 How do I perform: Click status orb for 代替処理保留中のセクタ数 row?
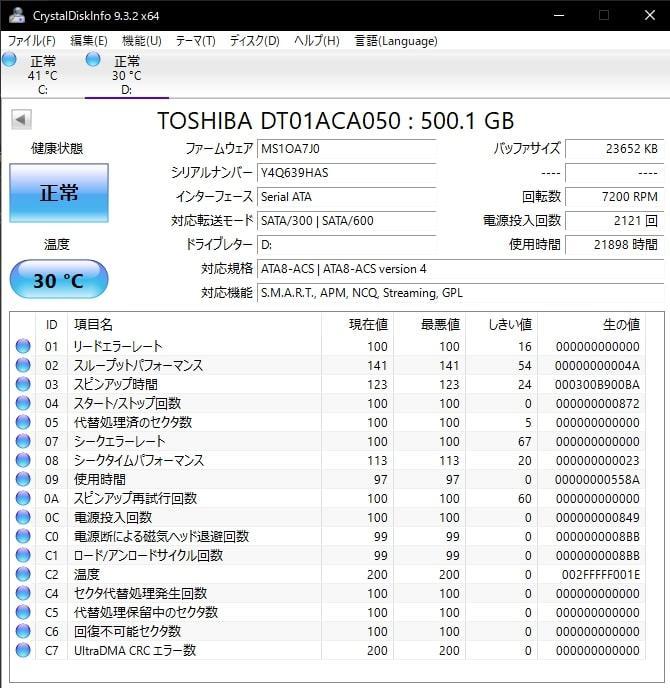(x=23, y=613)
